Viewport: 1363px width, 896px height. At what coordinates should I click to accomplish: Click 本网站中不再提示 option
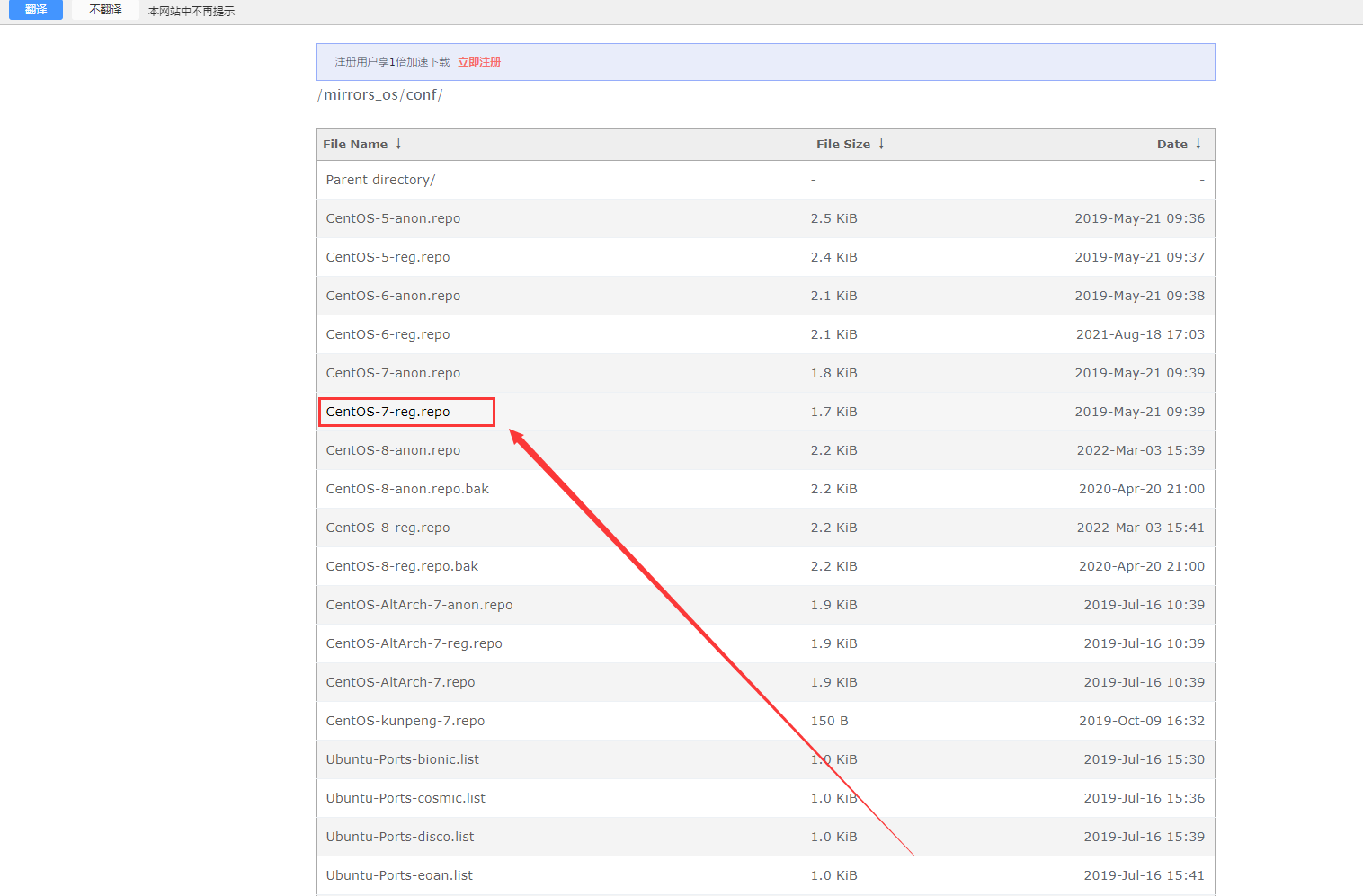192,11
